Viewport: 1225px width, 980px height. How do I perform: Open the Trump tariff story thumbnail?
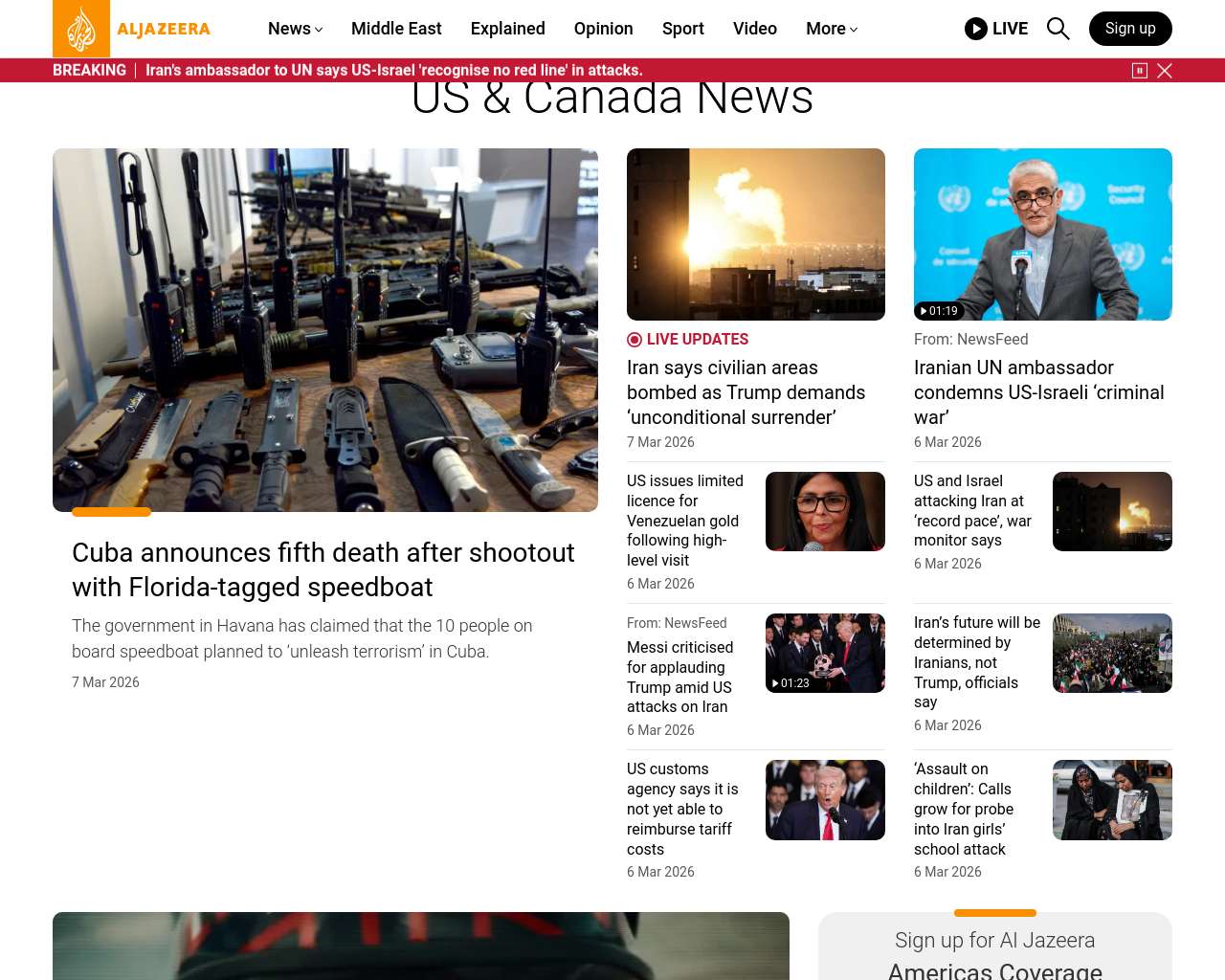pyautogui.click(x=824, y=800)
